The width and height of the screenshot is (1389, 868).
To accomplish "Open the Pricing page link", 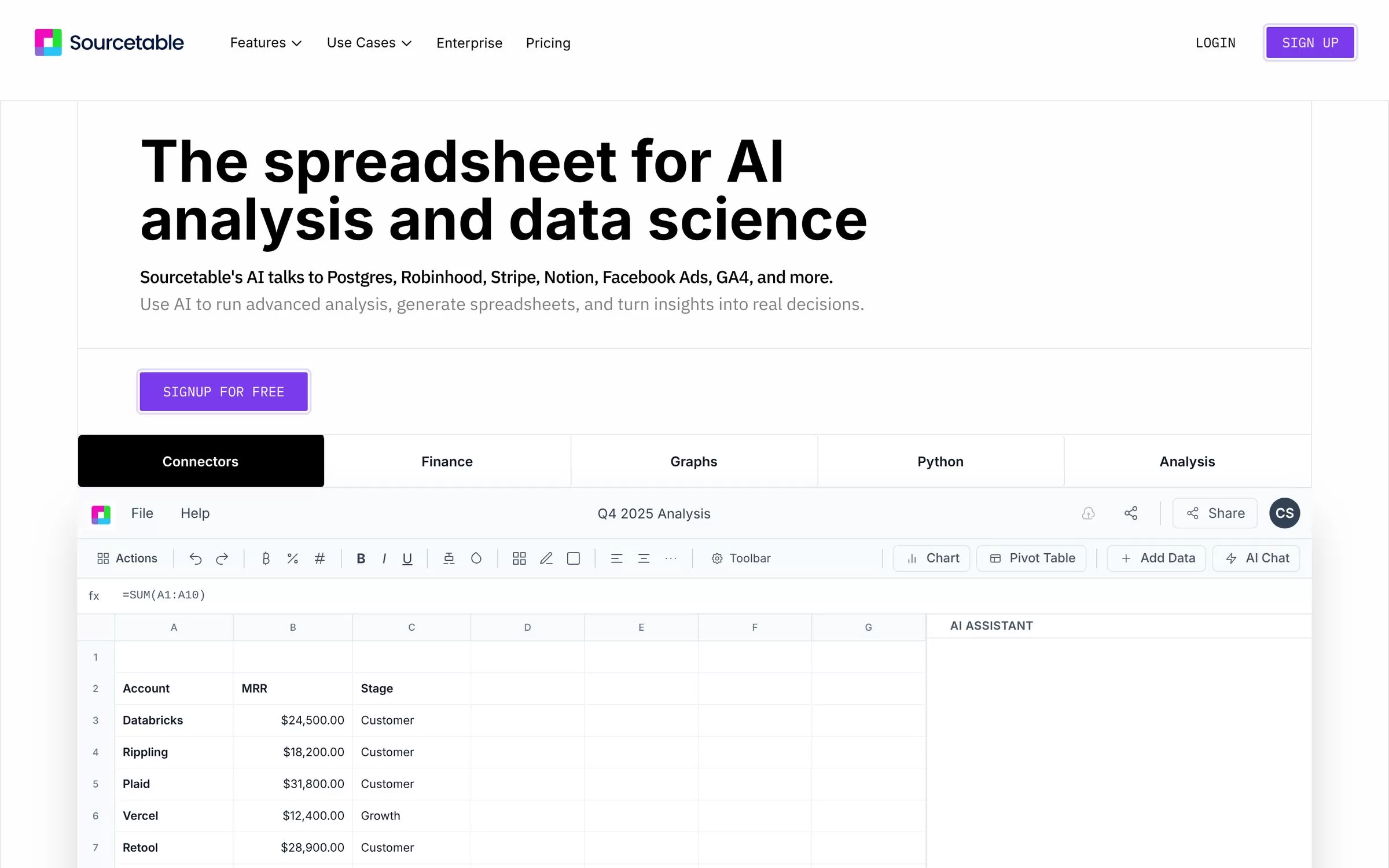I will pos(548,43).
